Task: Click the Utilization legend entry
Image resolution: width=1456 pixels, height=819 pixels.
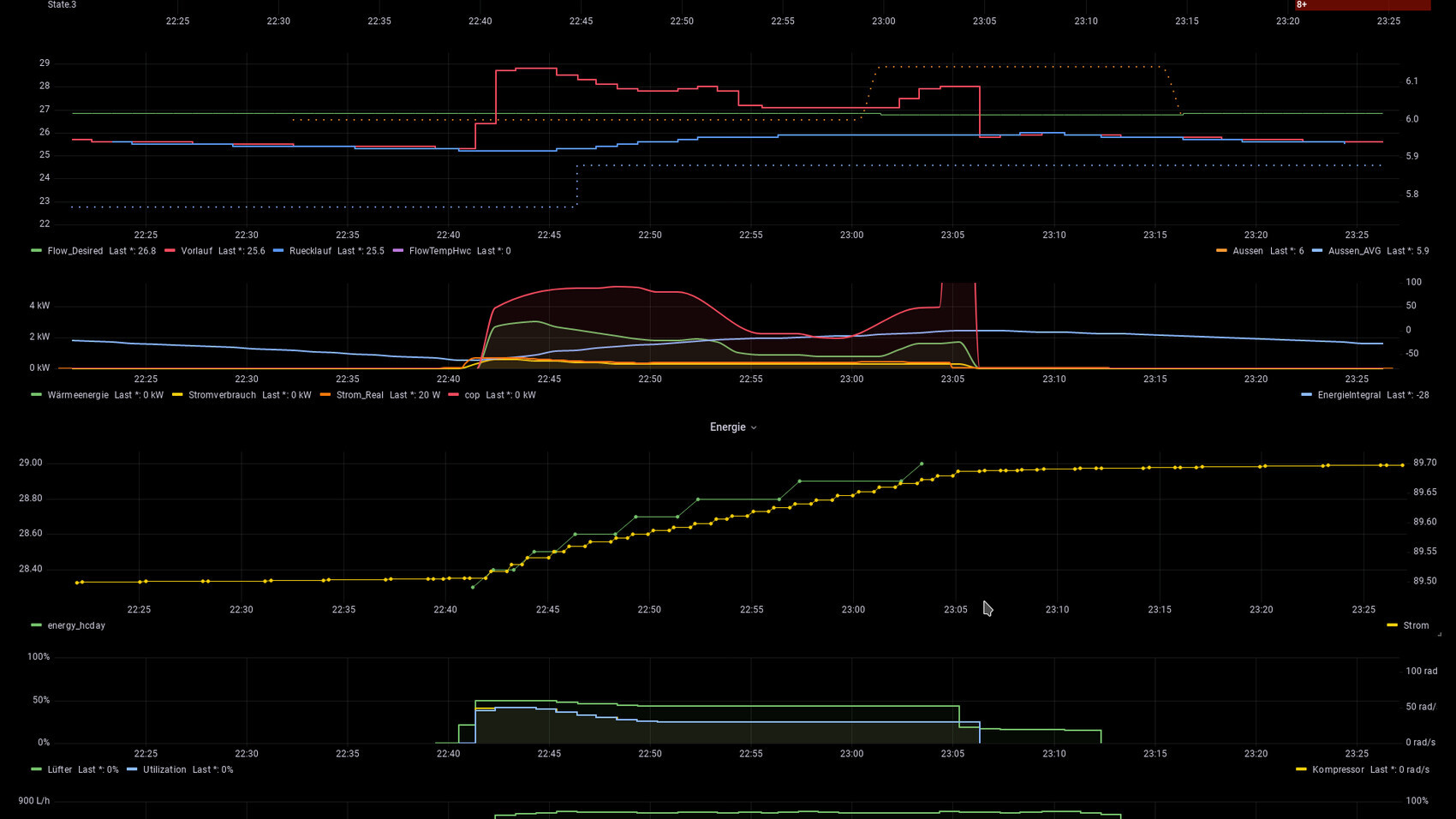Action: coord(164,769)
